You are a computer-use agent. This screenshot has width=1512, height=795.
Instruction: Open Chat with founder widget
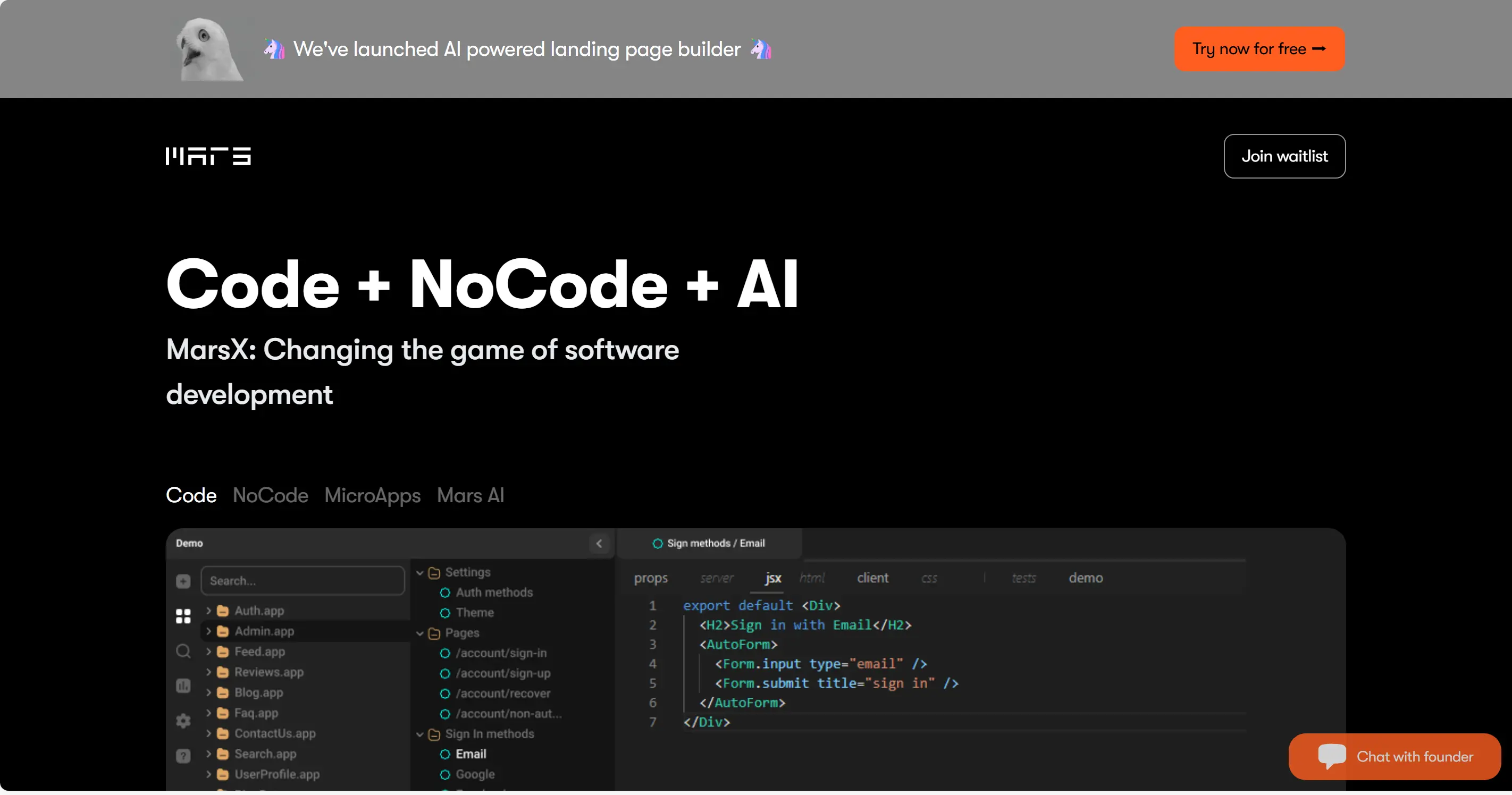click(x=1395, y=756)
